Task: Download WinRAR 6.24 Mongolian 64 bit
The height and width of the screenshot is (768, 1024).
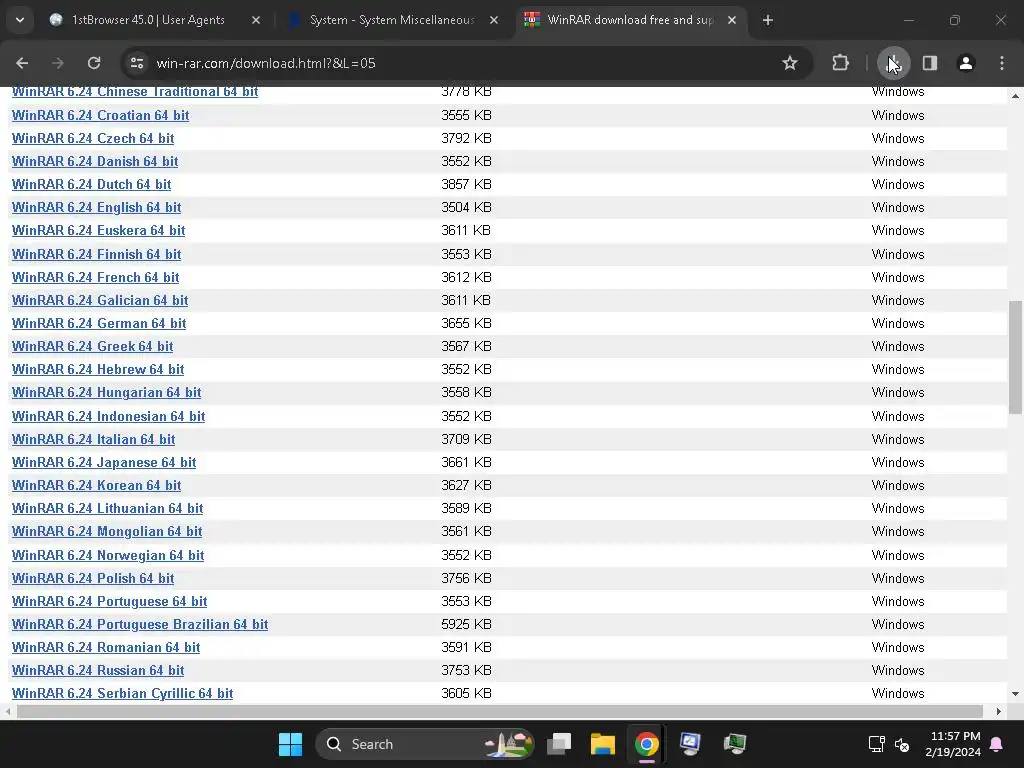Action: tap(107, 532)
